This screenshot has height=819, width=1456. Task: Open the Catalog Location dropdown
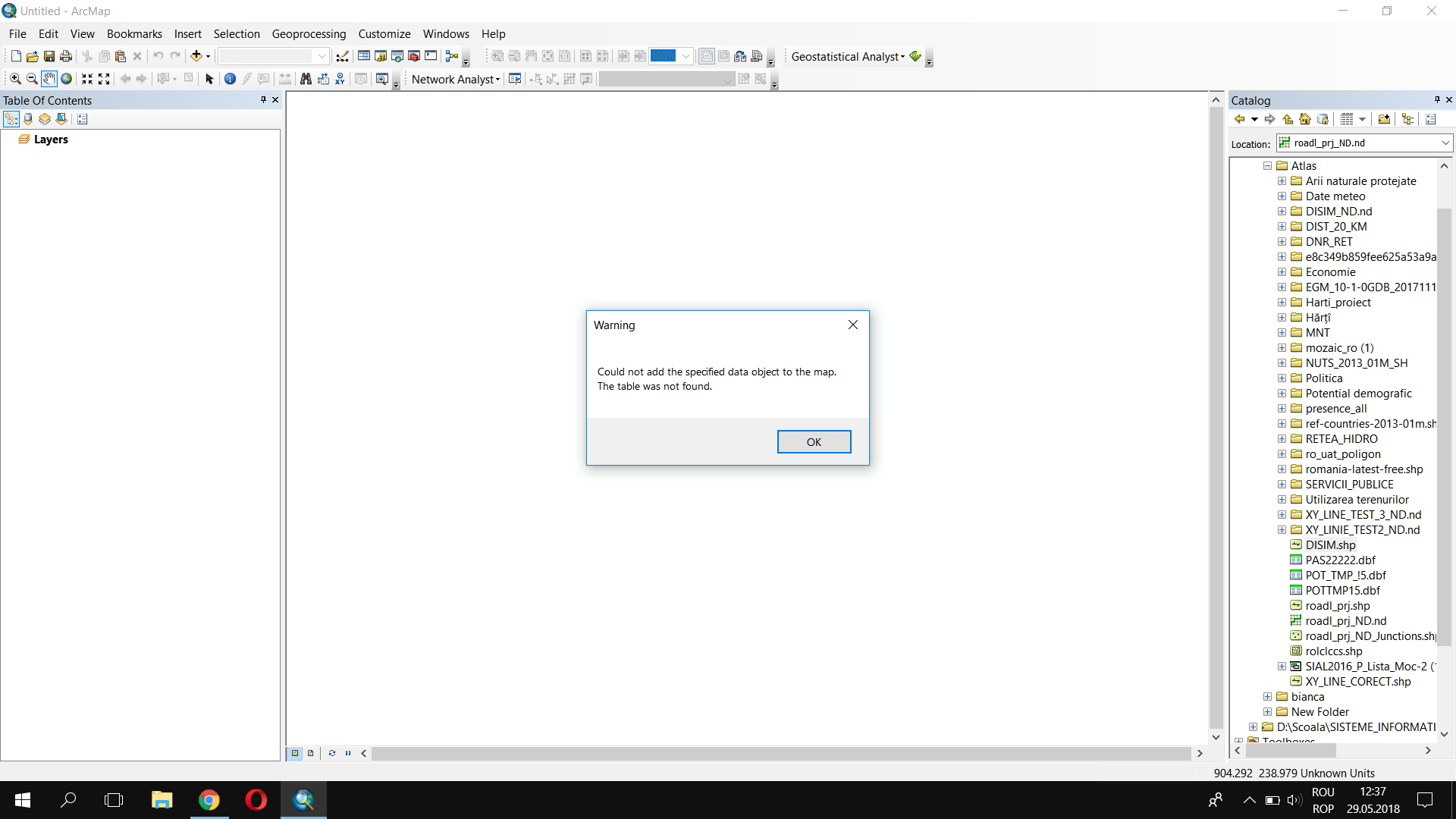coord(1445,143)
